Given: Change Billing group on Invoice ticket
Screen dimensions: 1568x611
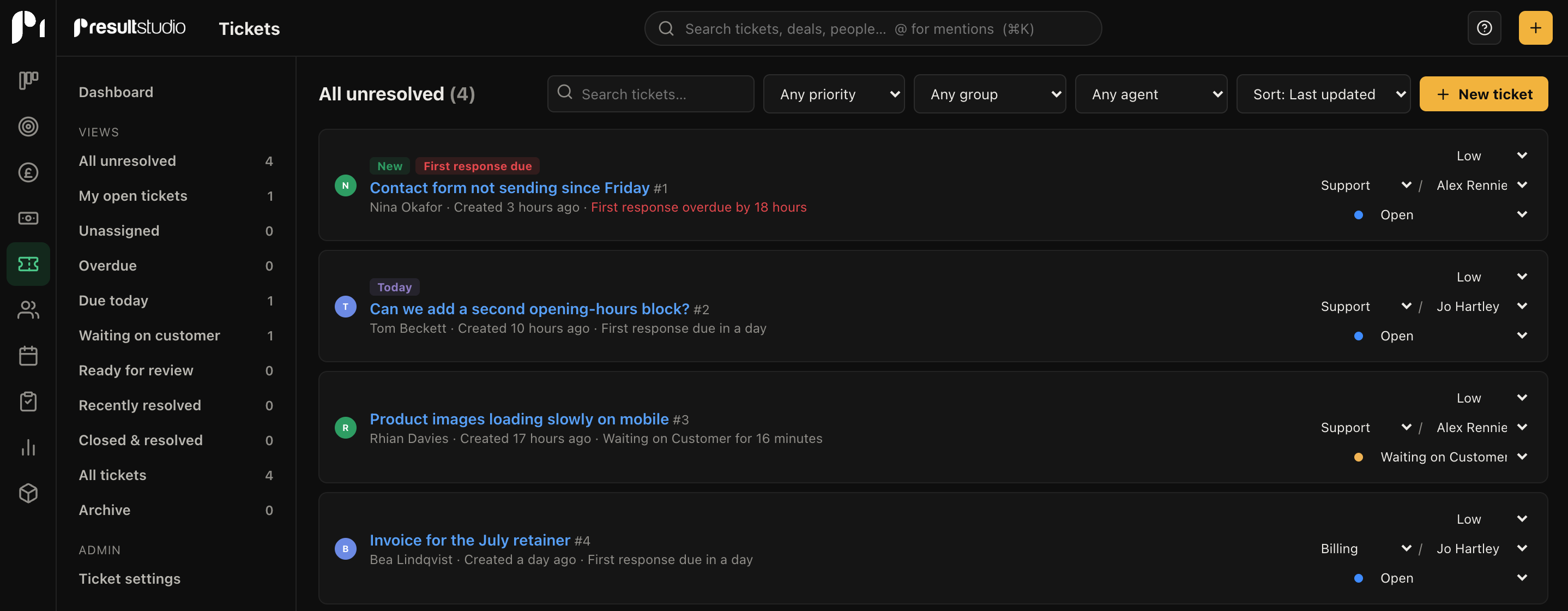Looking at the screenshot, I should click(1366, 549).
